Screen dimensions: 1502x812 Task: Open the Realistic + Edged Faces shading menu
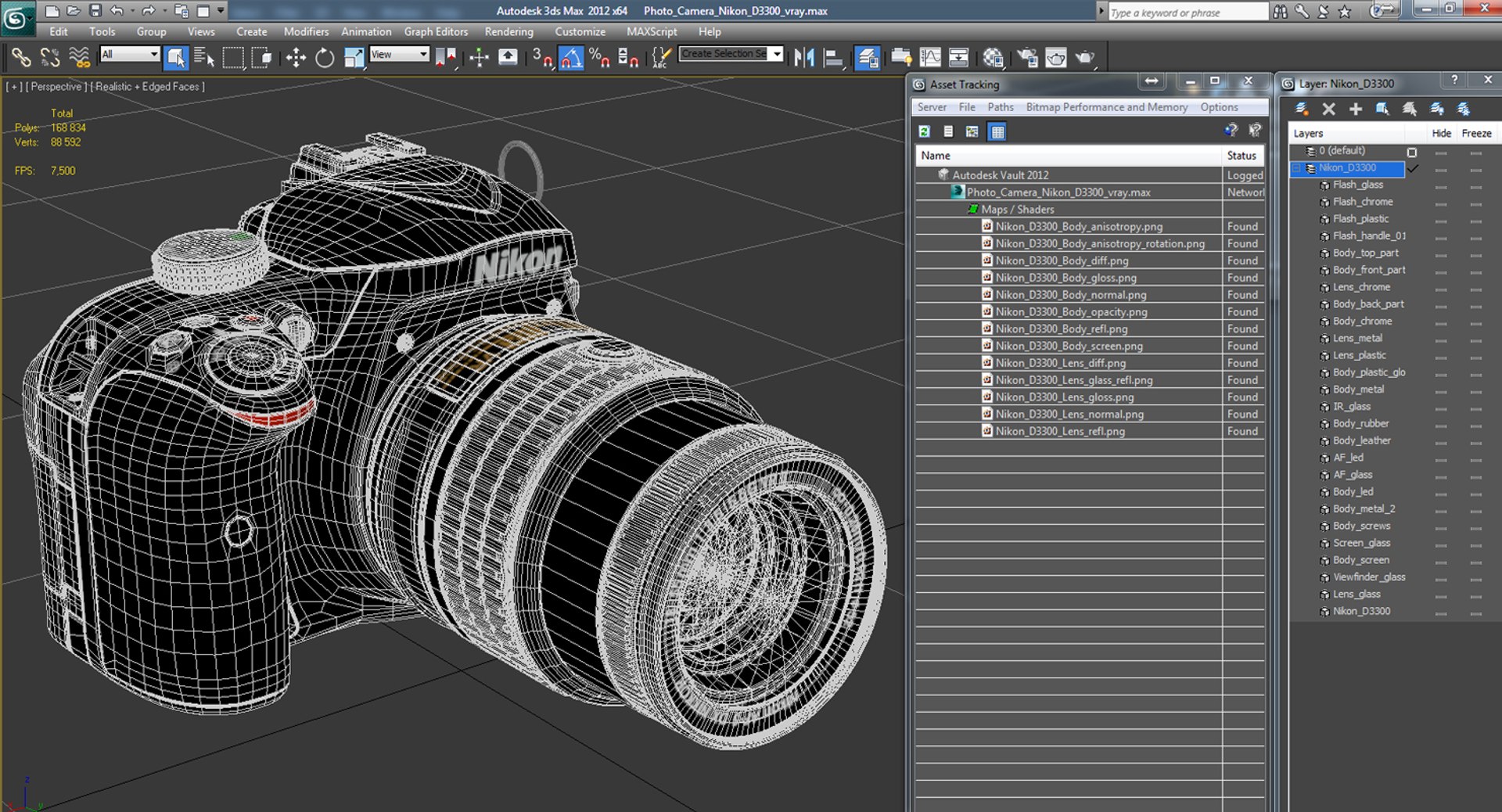(x=148, y=87)
